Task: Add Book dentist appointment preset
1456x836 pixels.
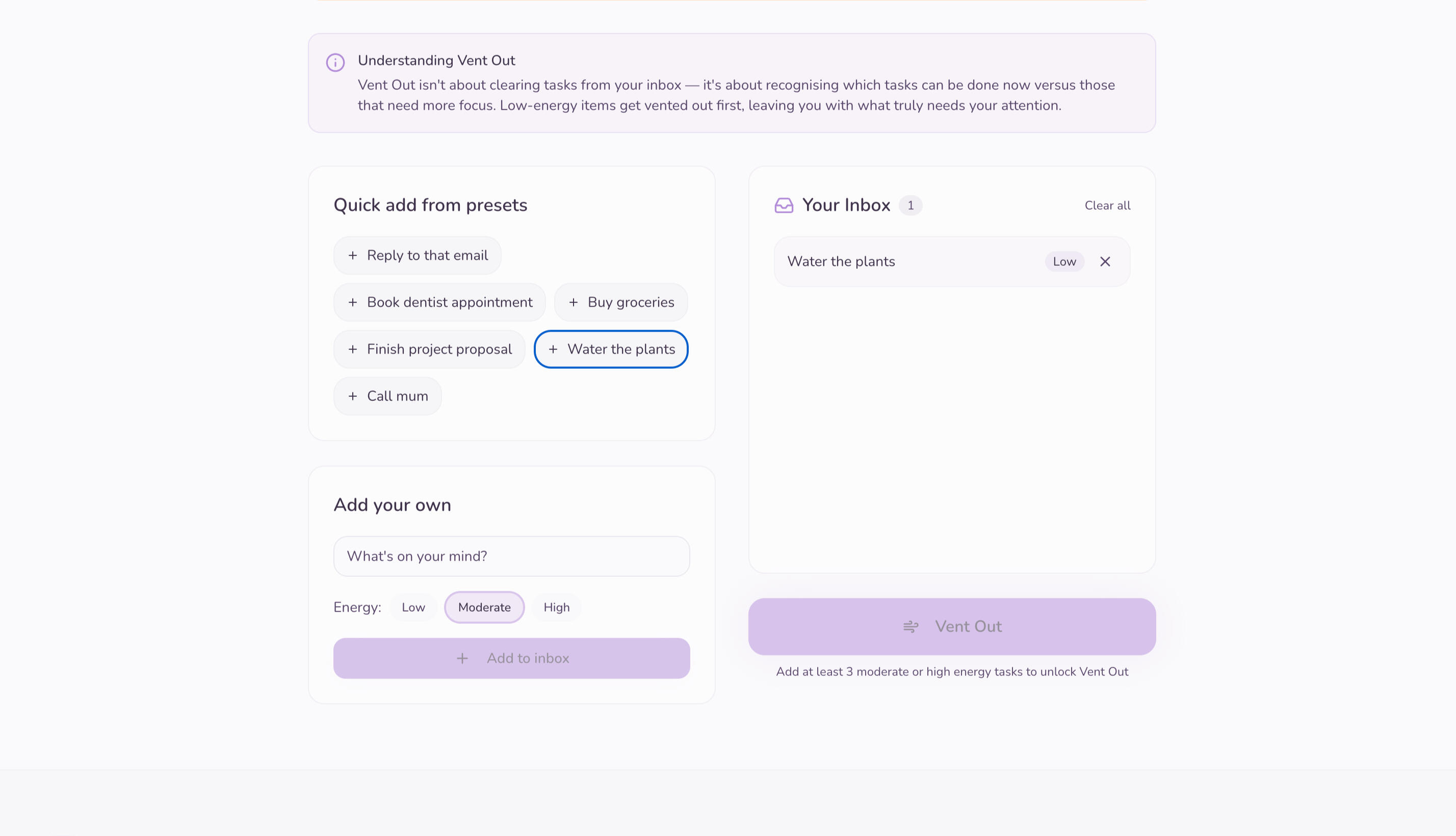Action: pos(439,302)
